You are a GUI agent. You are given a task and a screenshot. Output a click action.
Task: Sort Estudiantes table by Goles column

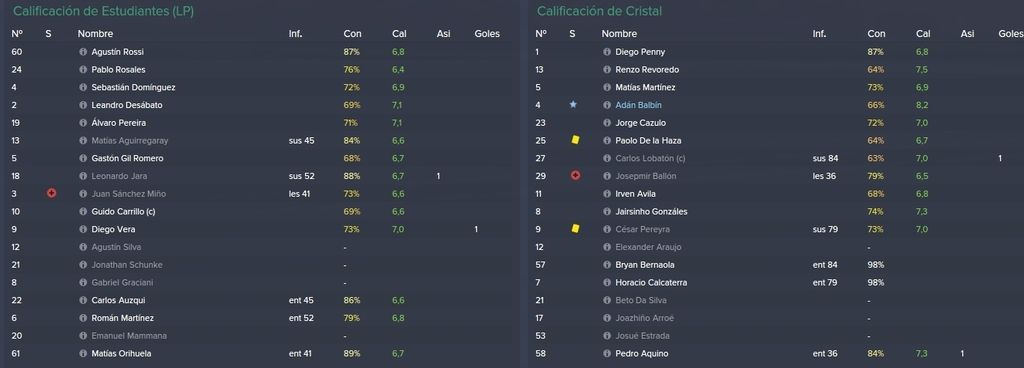(487, 33)
